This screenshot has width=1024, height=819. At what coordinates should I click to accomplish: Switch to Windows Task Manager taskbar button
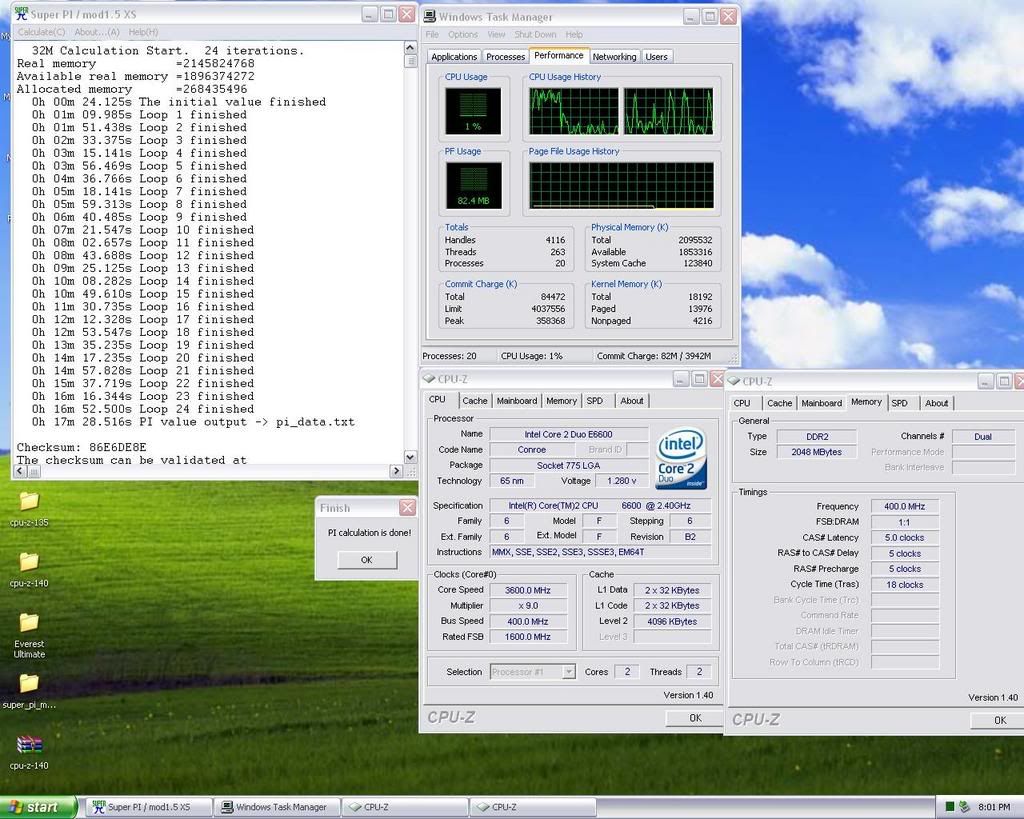(x=279, y=807)
